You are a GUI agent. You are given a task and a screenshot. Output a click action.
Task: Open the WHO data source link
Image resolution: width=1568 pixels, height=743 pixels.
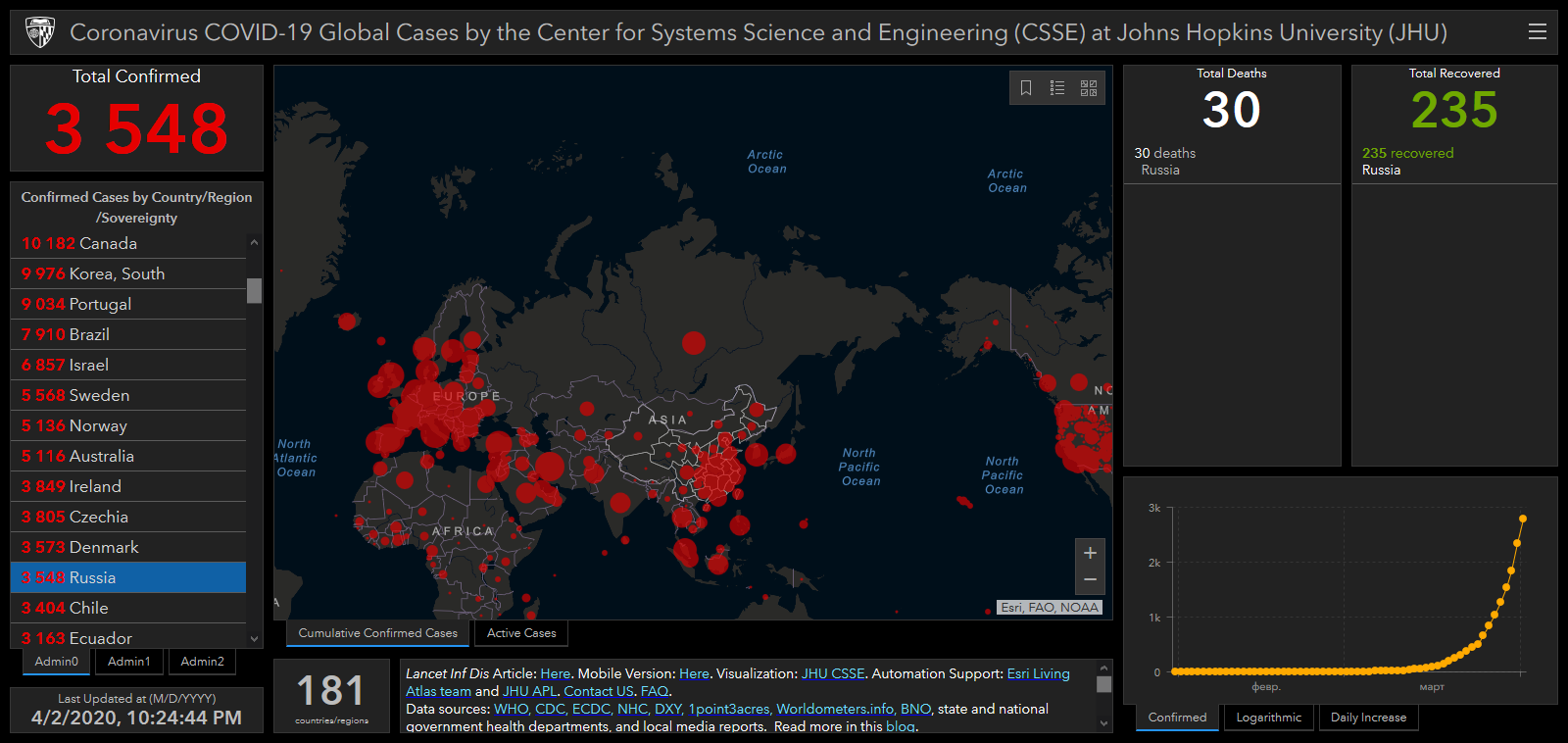pos(511,709)
